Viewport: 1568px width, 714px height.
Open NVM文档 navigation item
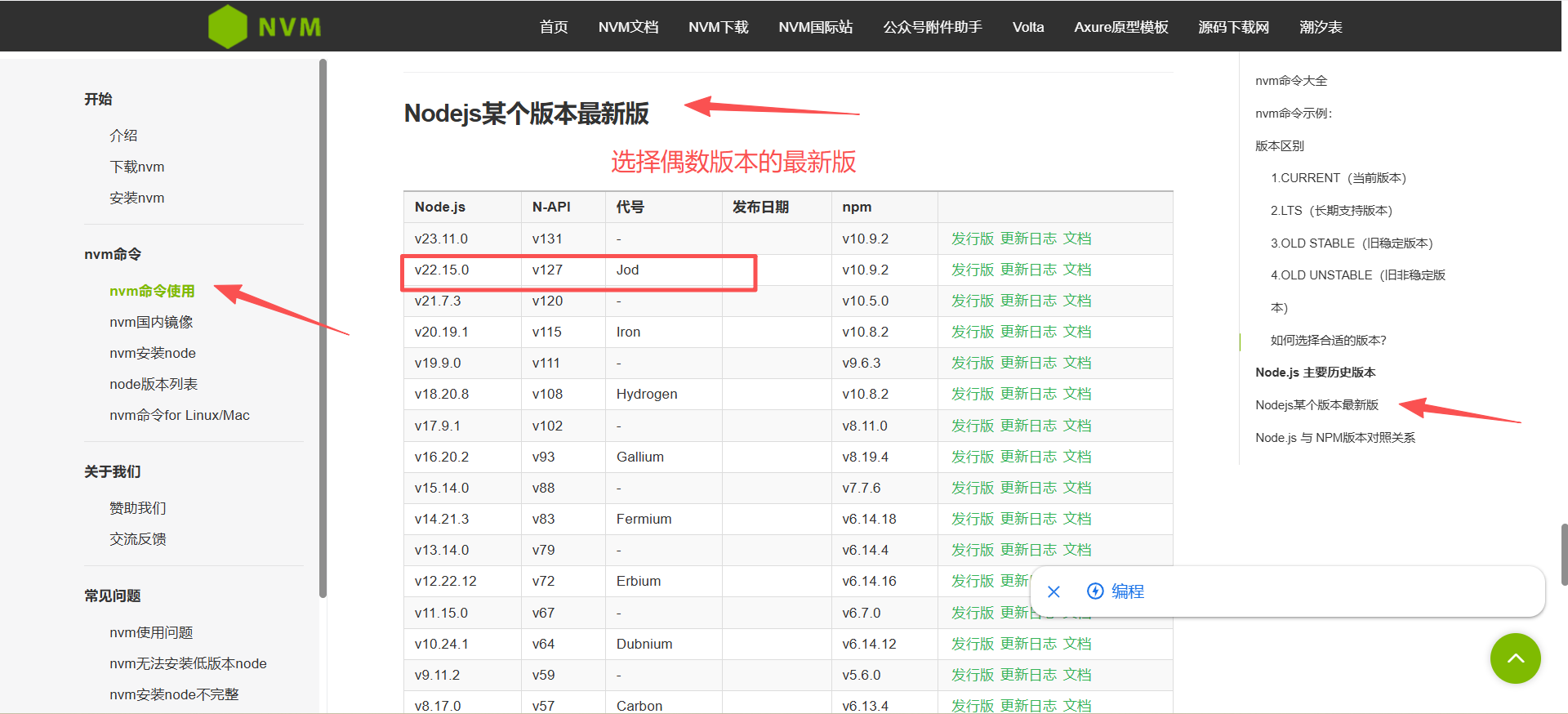[628, 27]
